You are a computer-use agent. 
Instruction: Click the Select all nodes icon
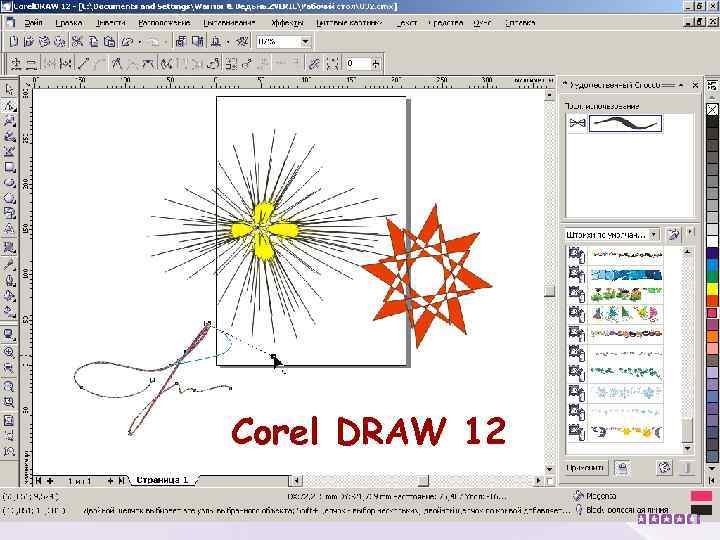pyautogui.click(x=332, y=63)
